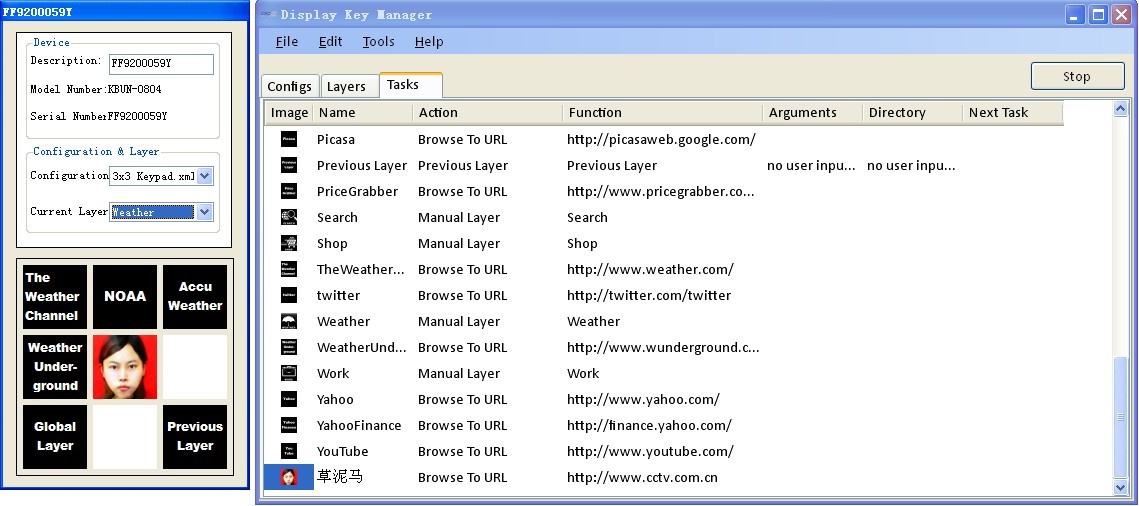Open the Configuration dropdown arrow

click(205, 176)
